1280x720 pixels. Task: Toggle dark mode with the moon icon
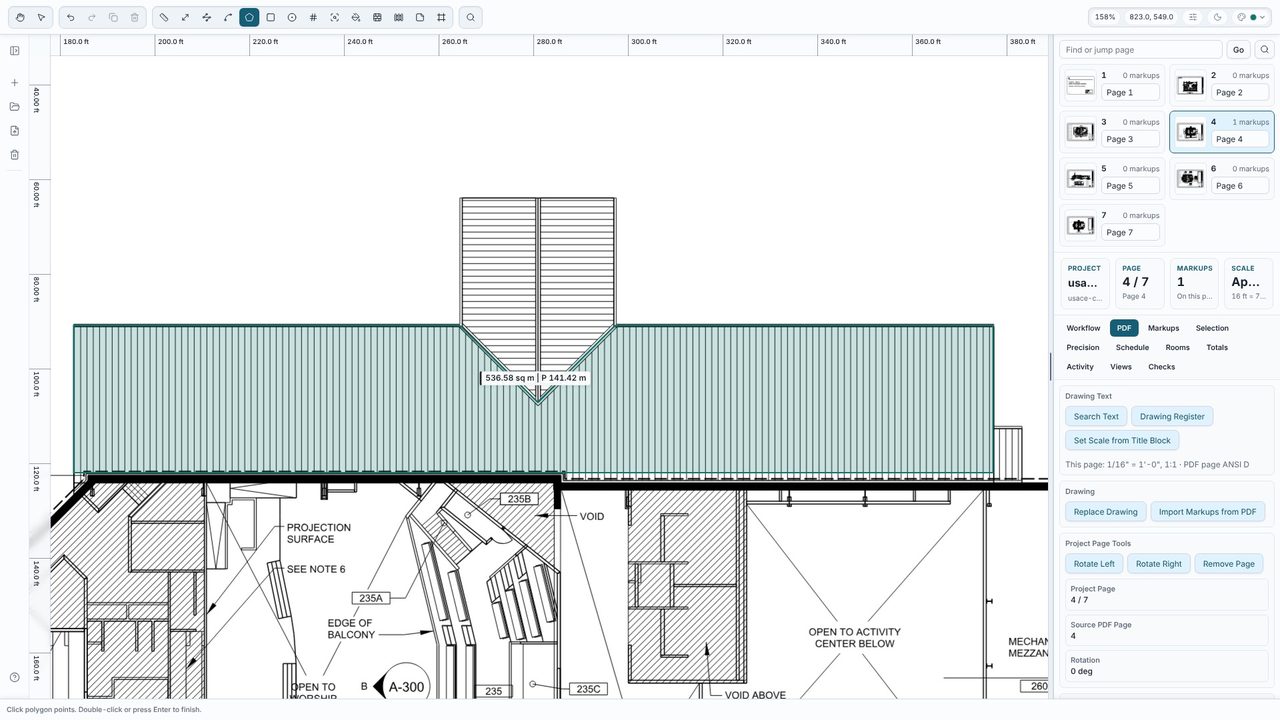1217,17
